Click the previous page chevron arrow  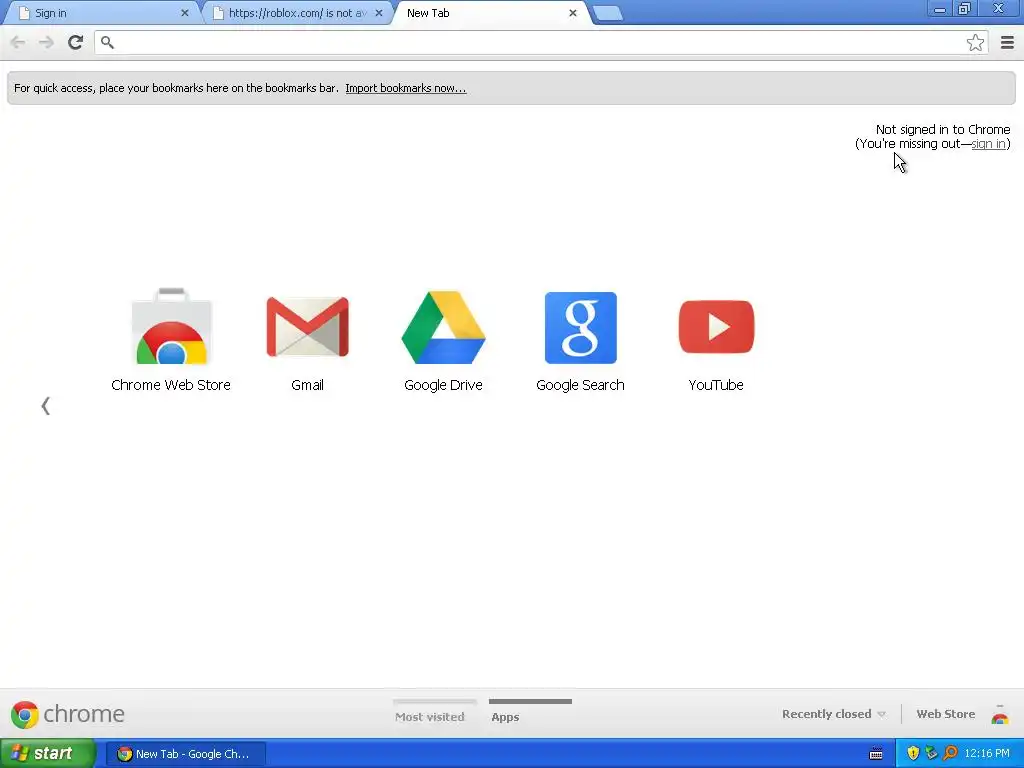[x=45, y=406]
